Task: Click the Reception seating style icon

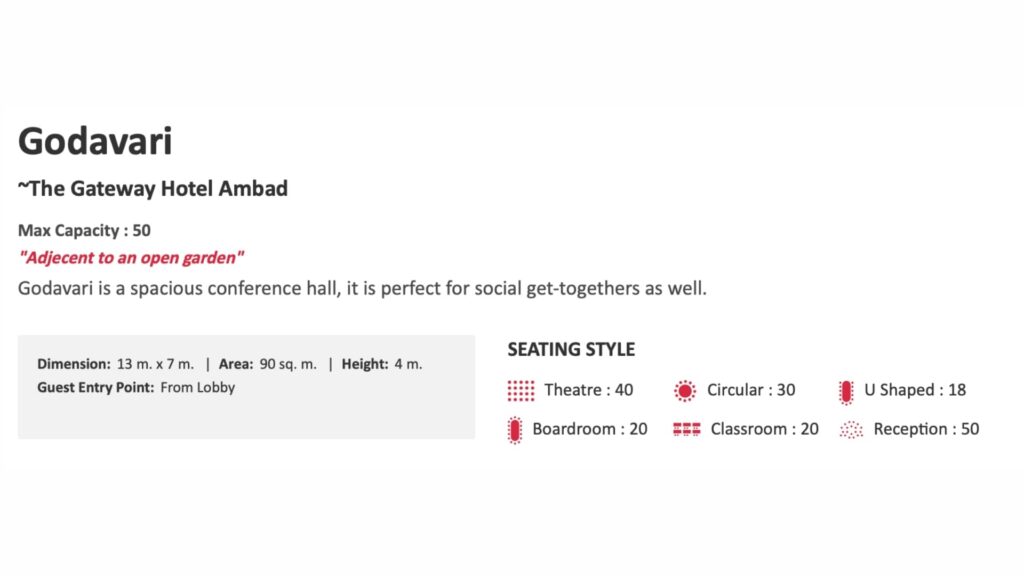Action: (x=851, y=430)
